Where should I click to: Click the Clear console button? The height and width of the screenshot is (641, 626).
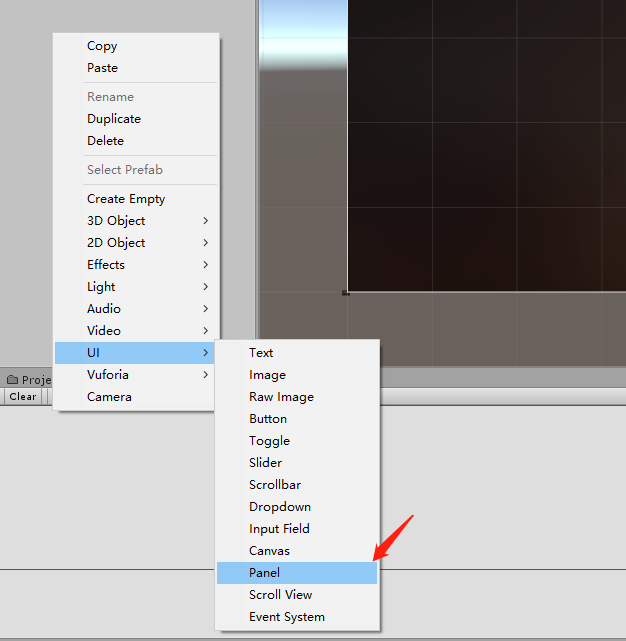[23, 397]
